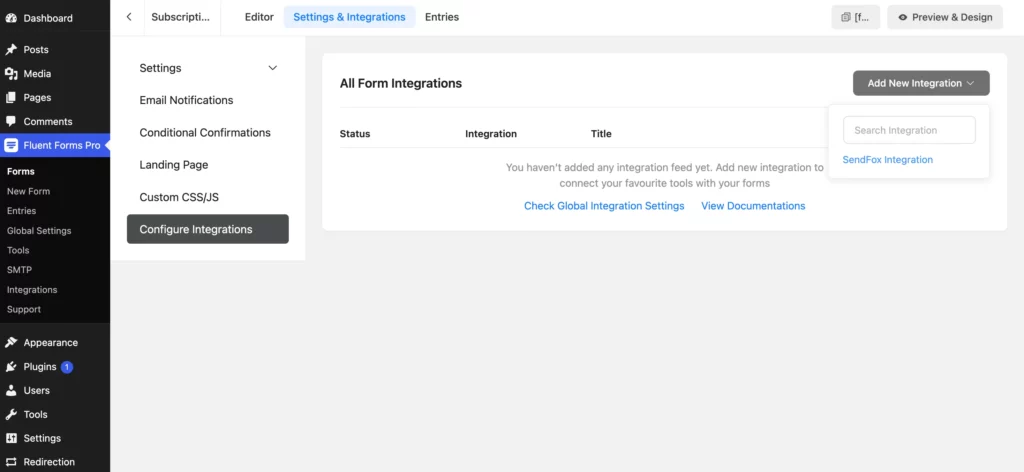This screenshot has height=472, width=1024.
Task: Go back using the left chevron
Action: (129, 17)
